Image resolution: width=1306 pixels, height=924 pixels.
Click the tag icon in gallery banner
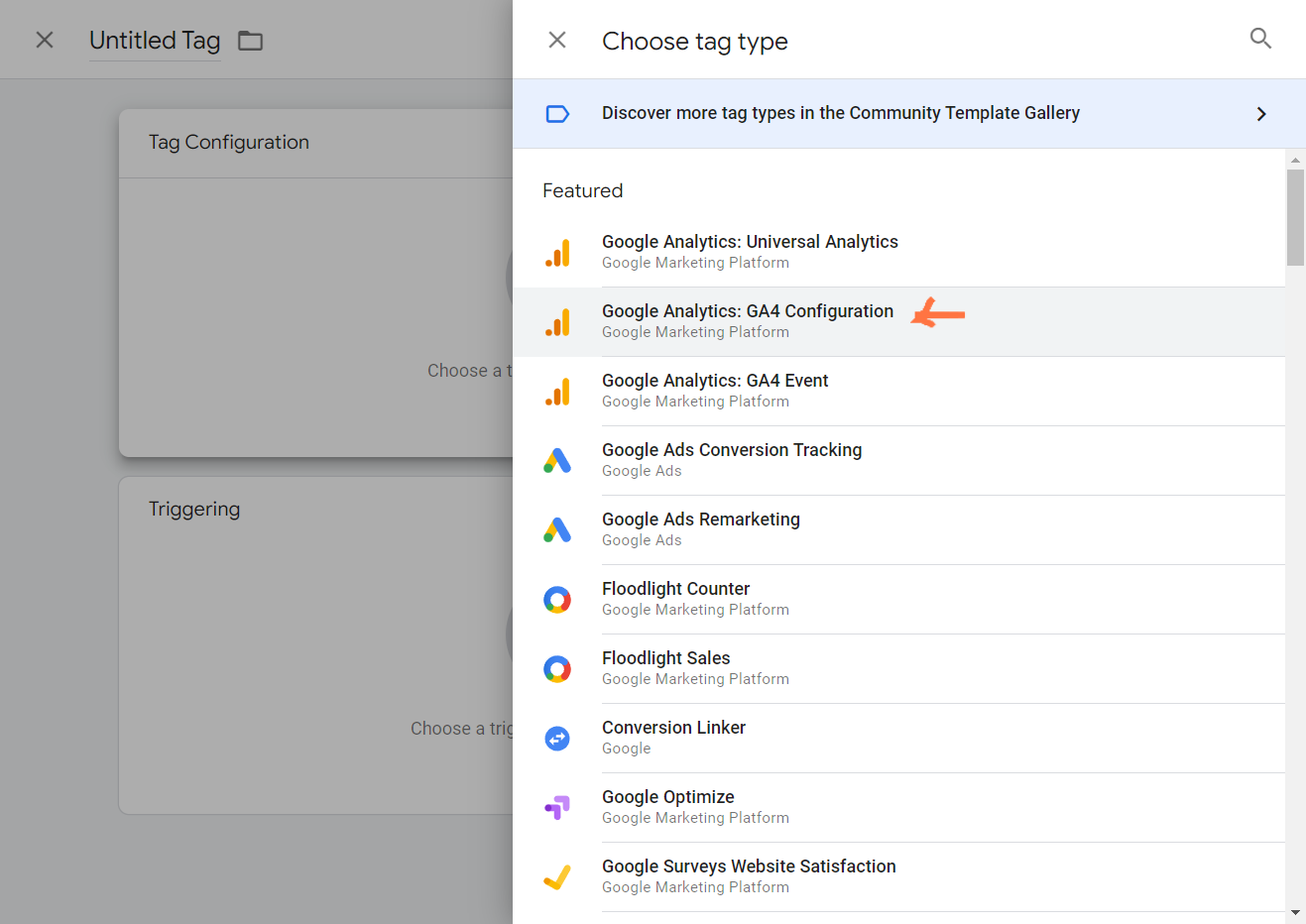click(x=557, y=114)
